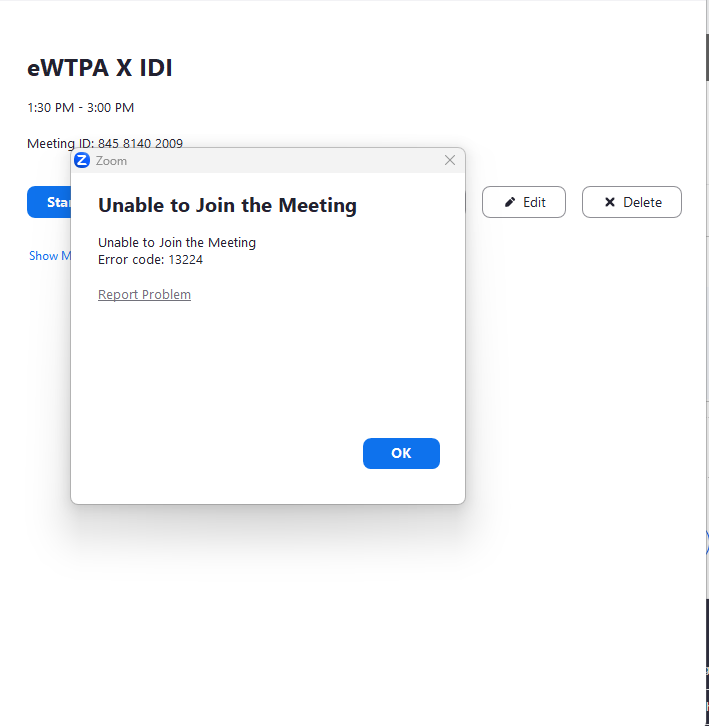The width and height of the screenshot is (709, 726).
Task: Click the Delete text label
Action: [x=642, y=202]
